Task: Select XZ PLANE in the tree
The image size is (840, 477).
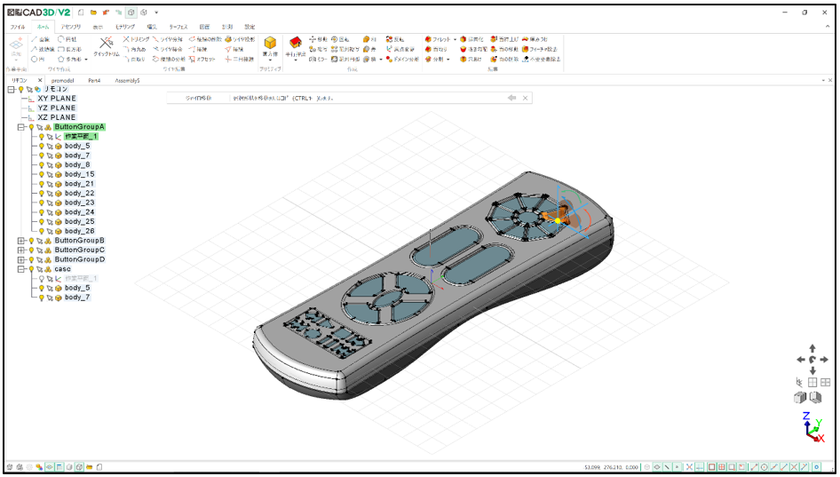Action: click(57, 117)
